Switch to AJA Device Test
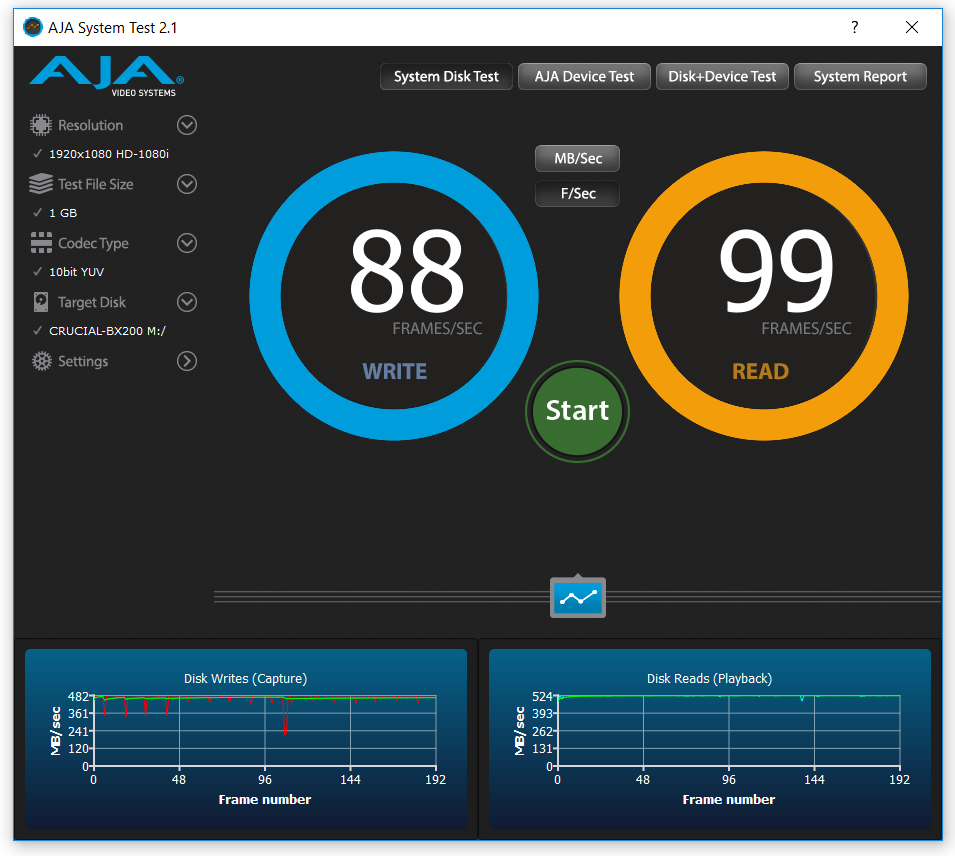The width and height of the screenshot is (955, 856). click(x=584, y=77)
